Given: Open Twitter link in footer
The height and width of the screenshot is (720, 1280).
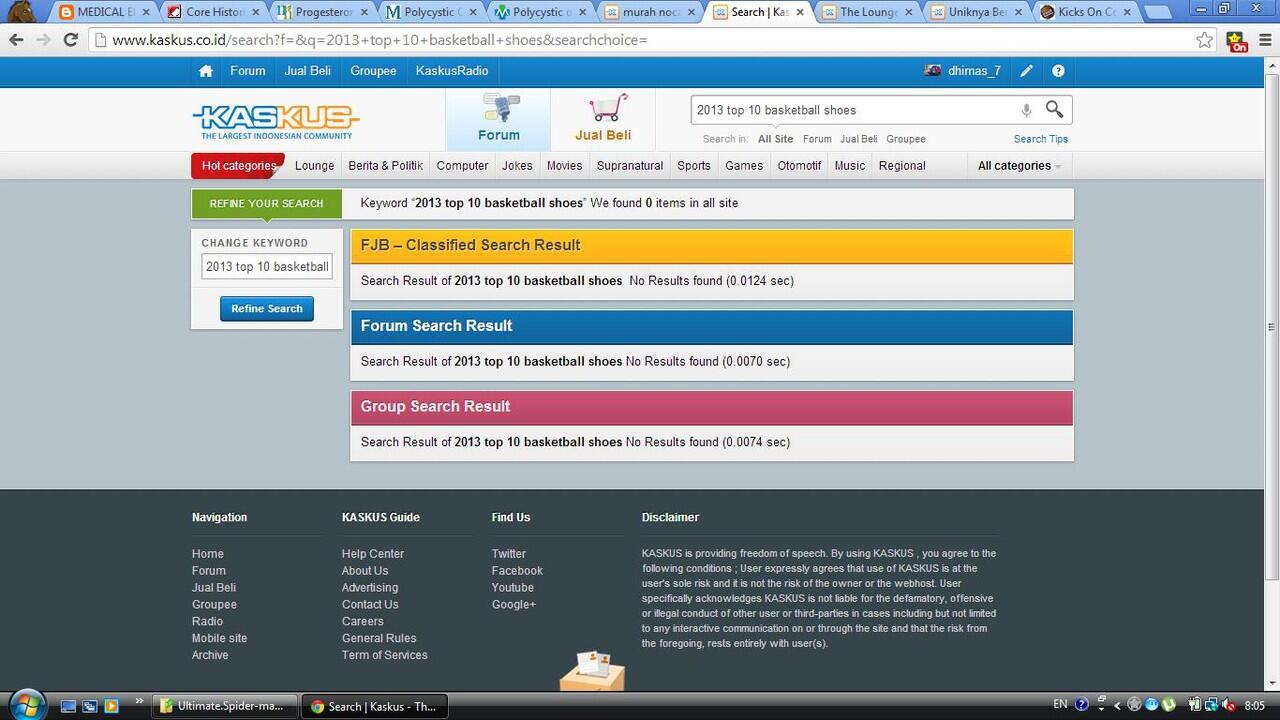Looking at the screenshot, I should [508, 554].
